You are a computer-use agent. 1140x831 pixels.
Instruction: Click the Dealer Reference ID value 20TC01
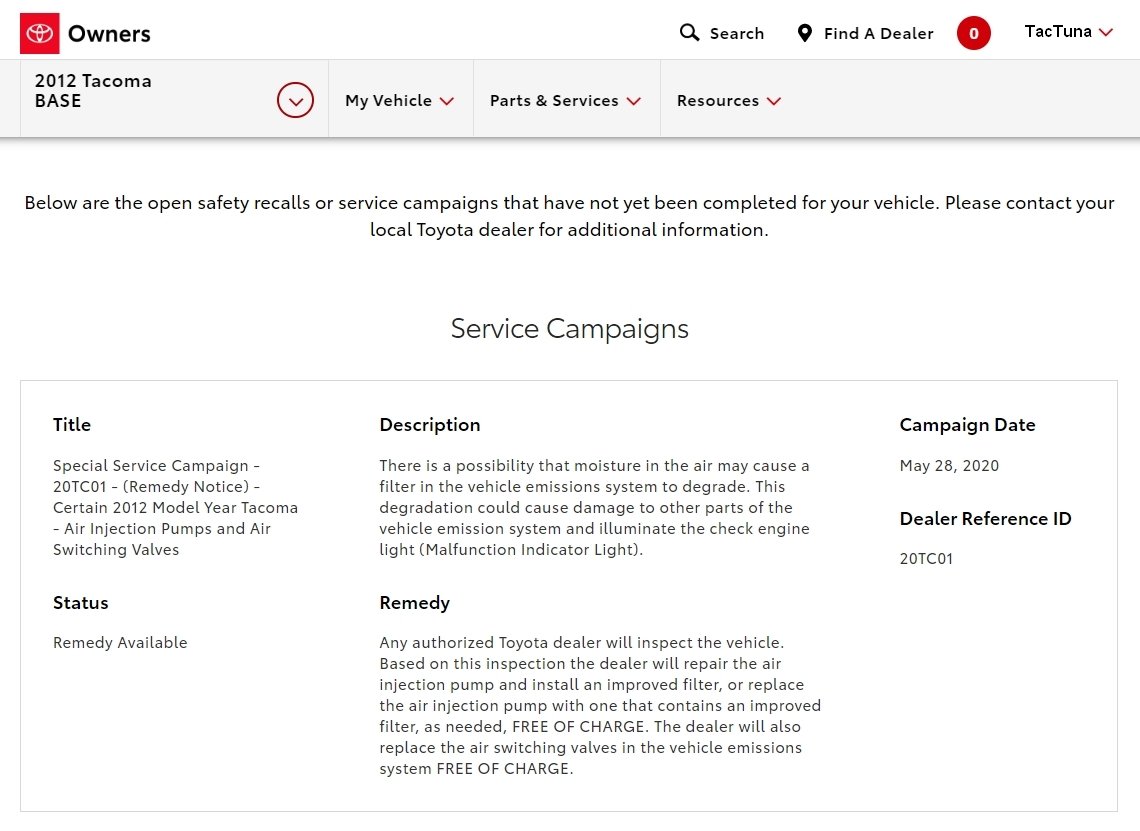[926, 558]
